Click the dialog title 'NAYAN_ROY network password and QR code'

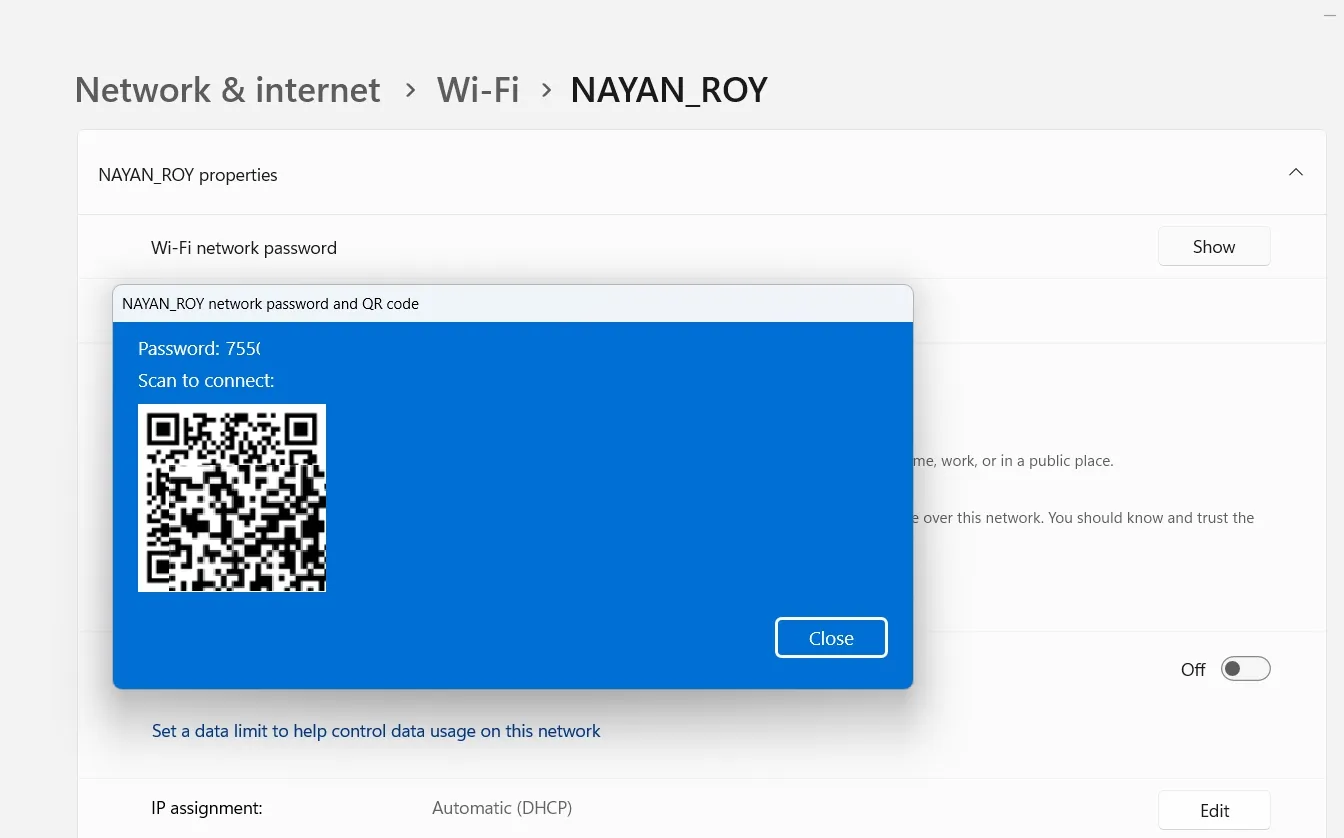click(x=270, y=304)
